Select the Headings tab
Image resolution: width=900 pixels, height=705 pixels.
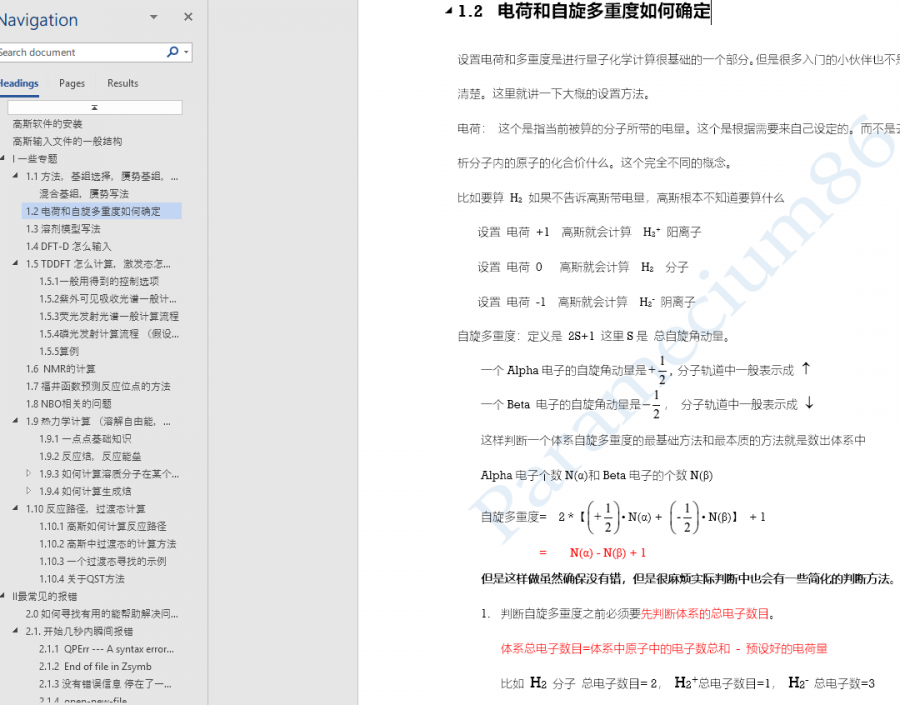[19, 83]
